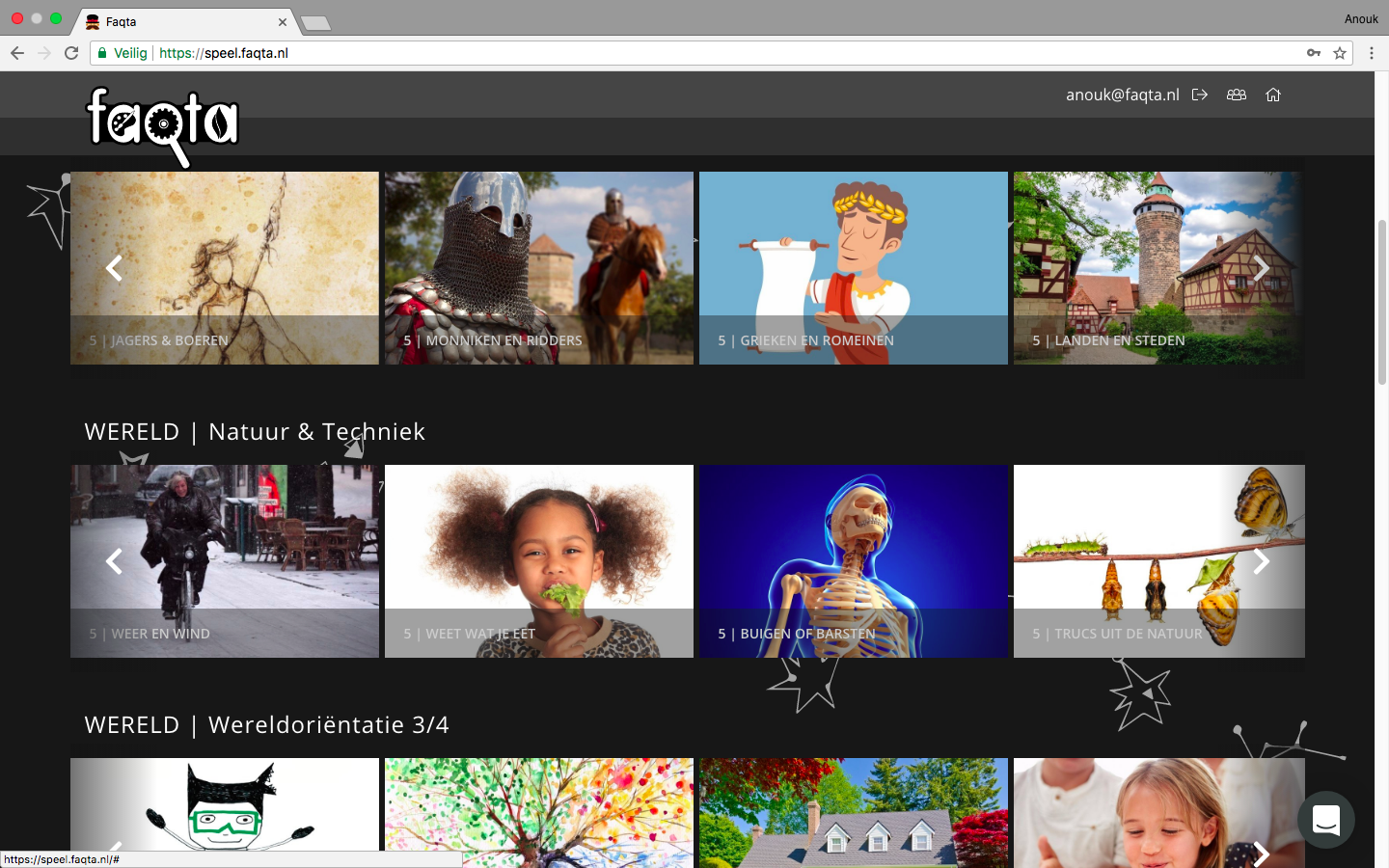This screenshot has width=1389, height=868.
Task: Show next items in Wereldoriëntatie 3/4 row
Action: point(1261,854)
